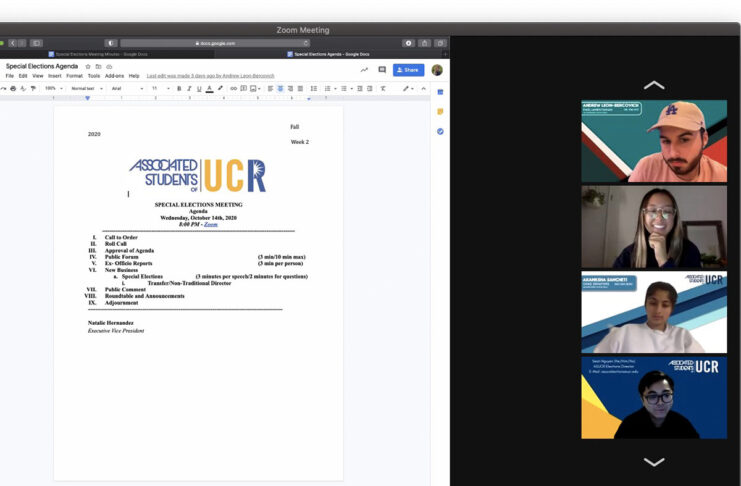Open the Tools menu
Image resolution: width=741 pixels, height=486 pixels.
tap(94, 76)
